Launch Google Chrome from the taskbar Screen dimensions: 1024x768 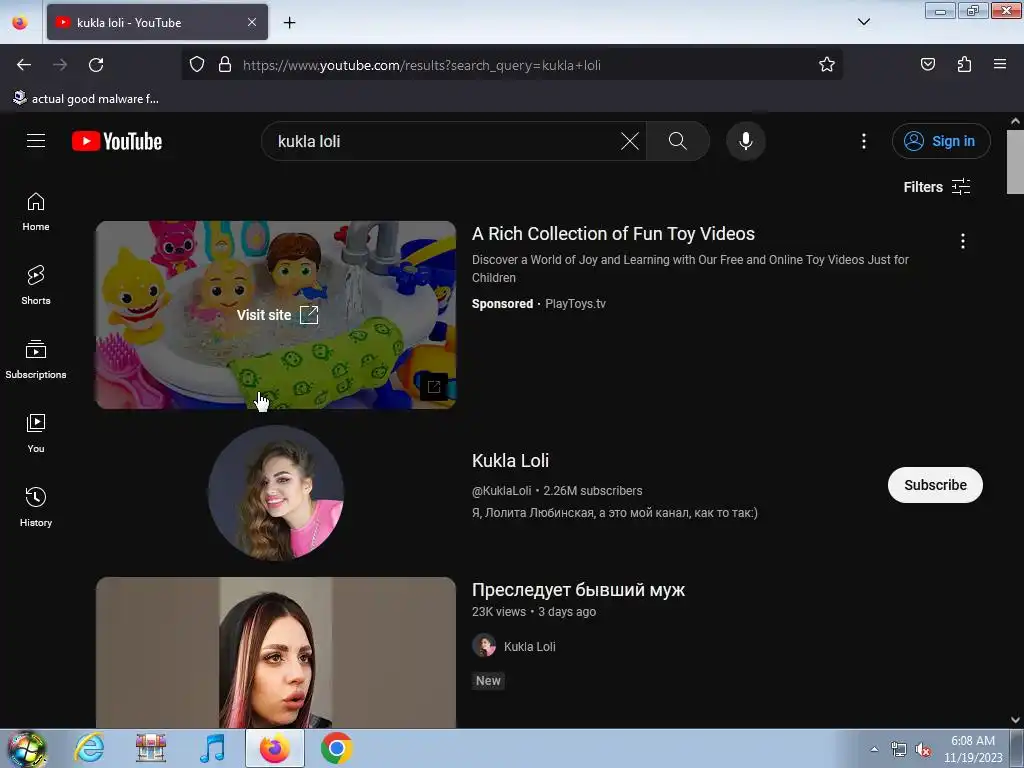pos(337,748)
